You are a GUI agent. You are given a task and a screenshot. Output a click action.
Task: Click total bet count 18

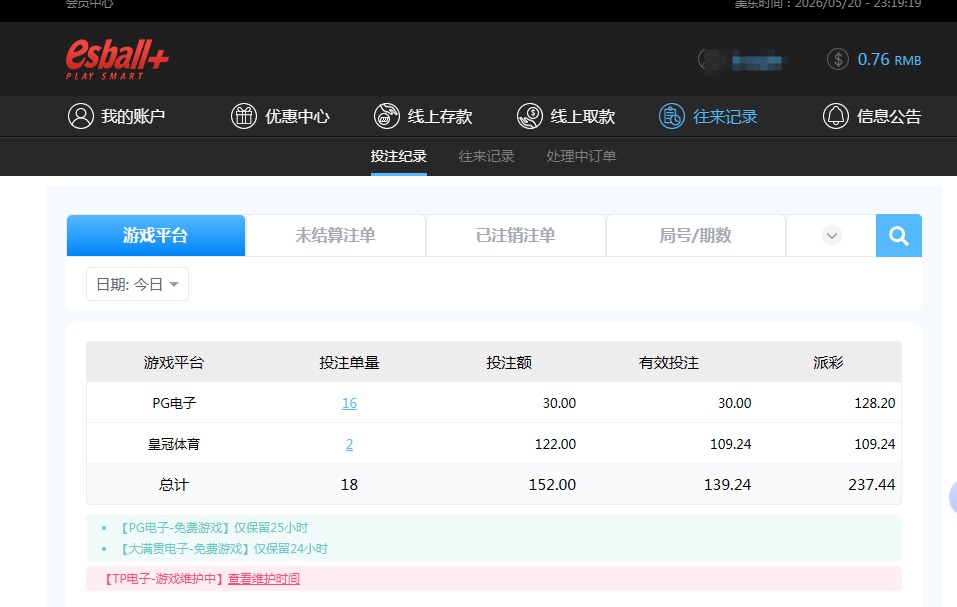[x=349, y=485]
